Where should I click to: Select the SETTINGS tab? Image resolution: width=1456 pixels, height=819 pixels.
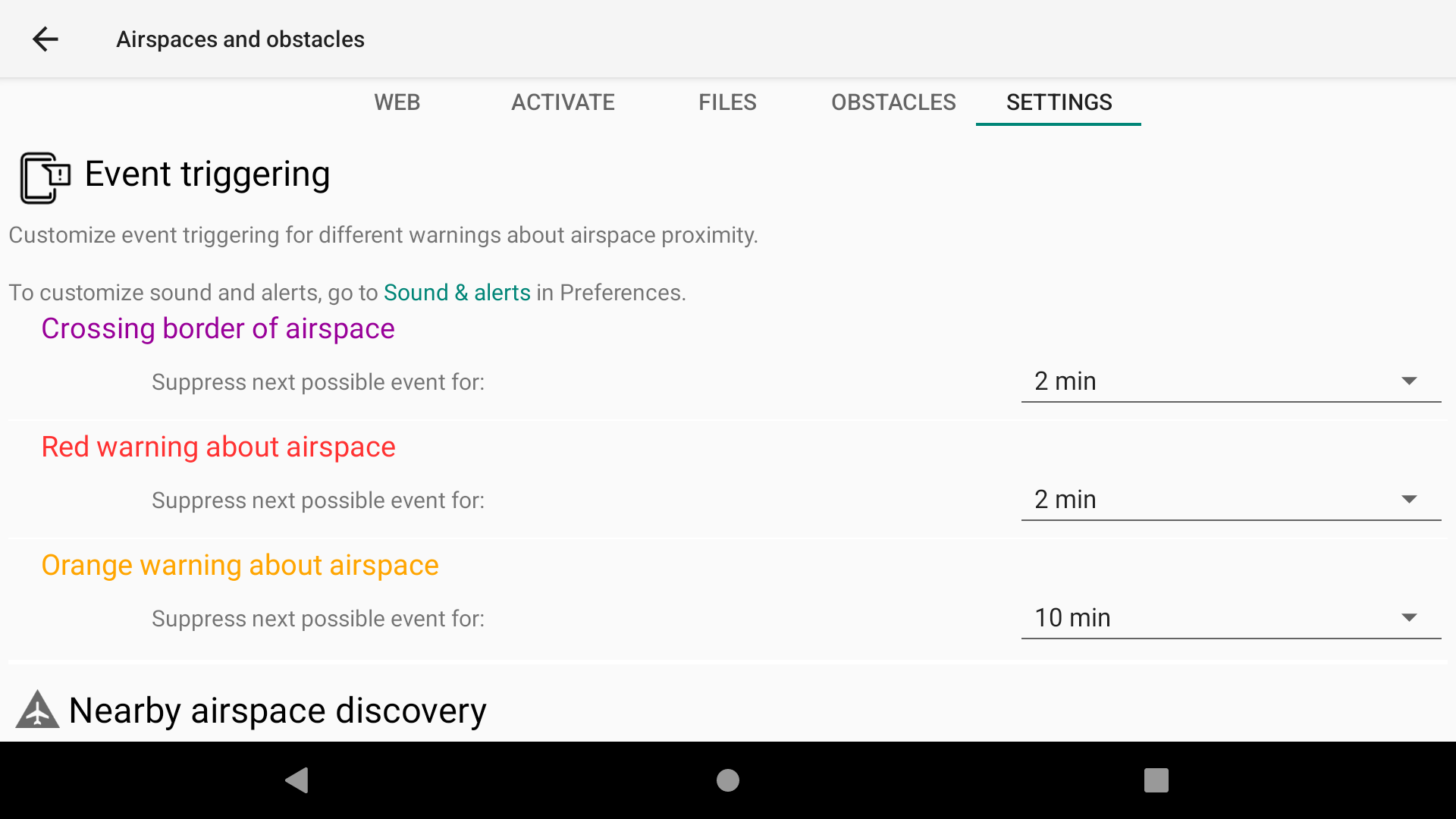click(1059, 102)
